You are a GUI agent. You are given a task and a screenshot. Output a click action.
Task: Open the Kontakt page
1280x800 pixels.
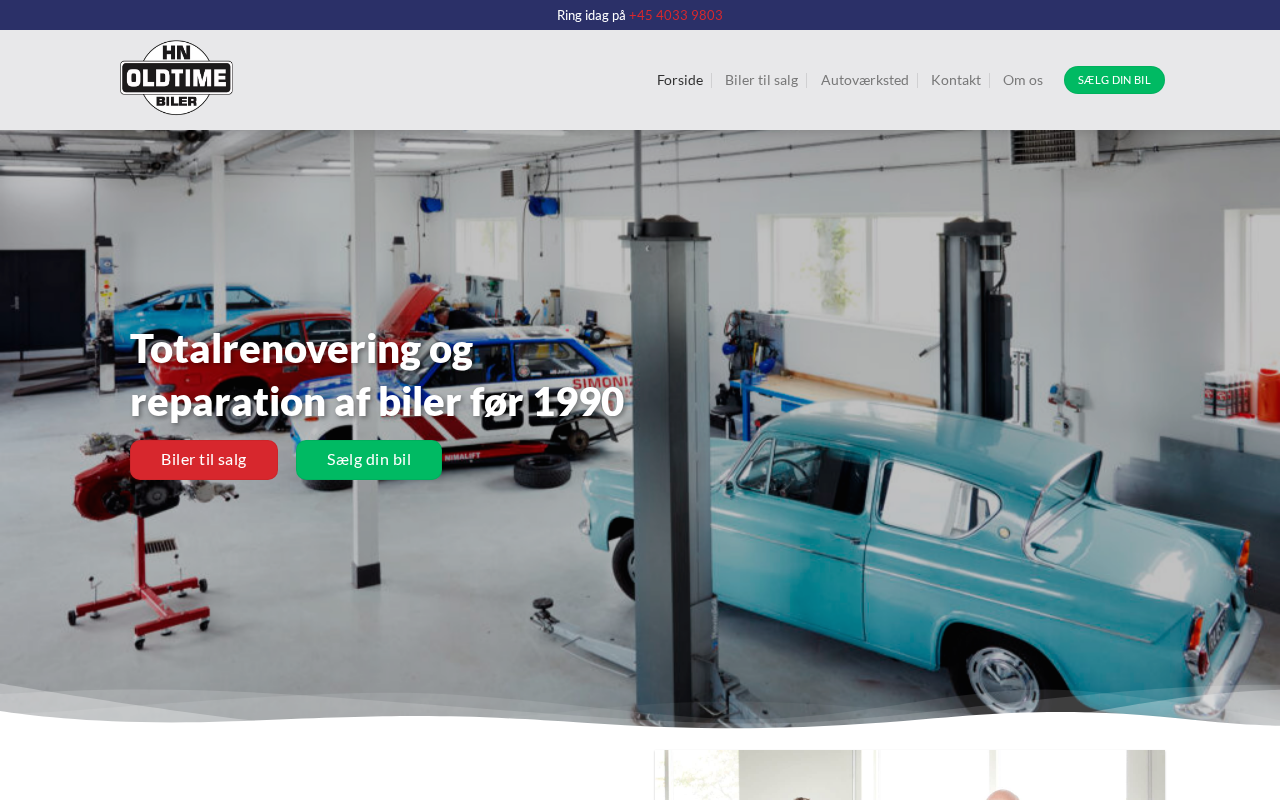955,80
